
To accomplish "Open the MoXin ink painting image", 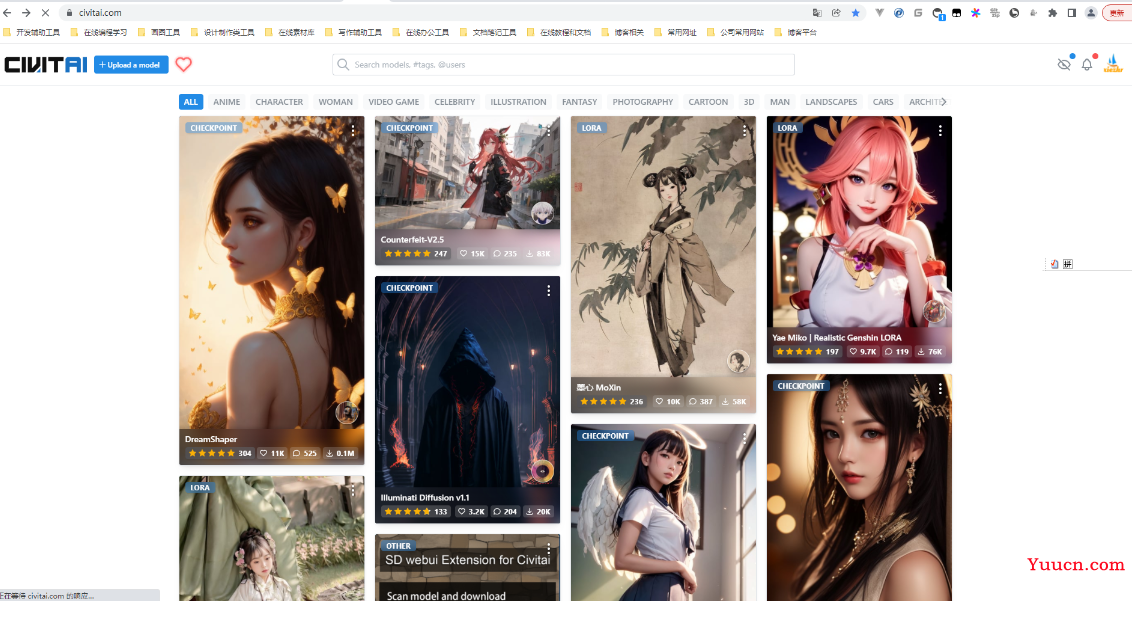I will [x=663, y=246].
